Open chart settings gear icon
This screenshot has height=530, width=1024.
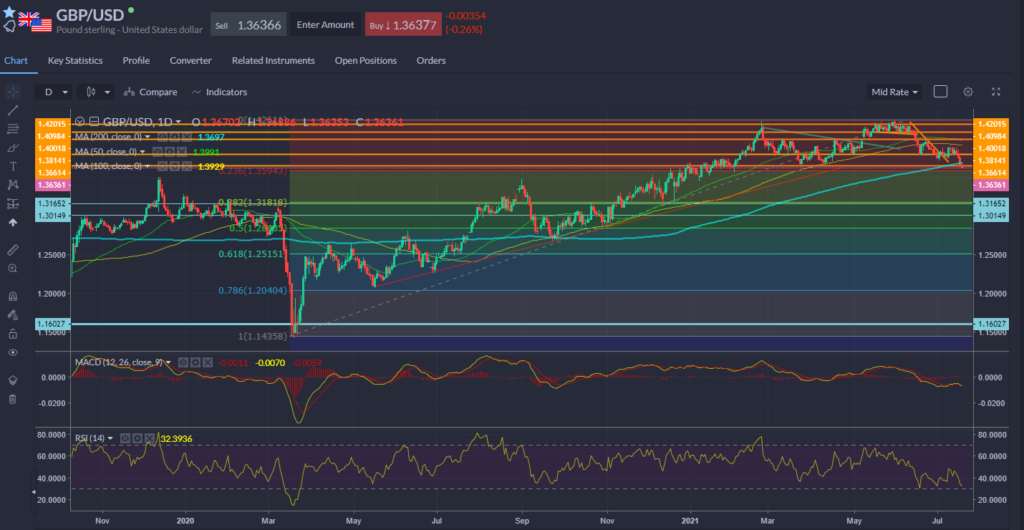[x=968, y=92]
